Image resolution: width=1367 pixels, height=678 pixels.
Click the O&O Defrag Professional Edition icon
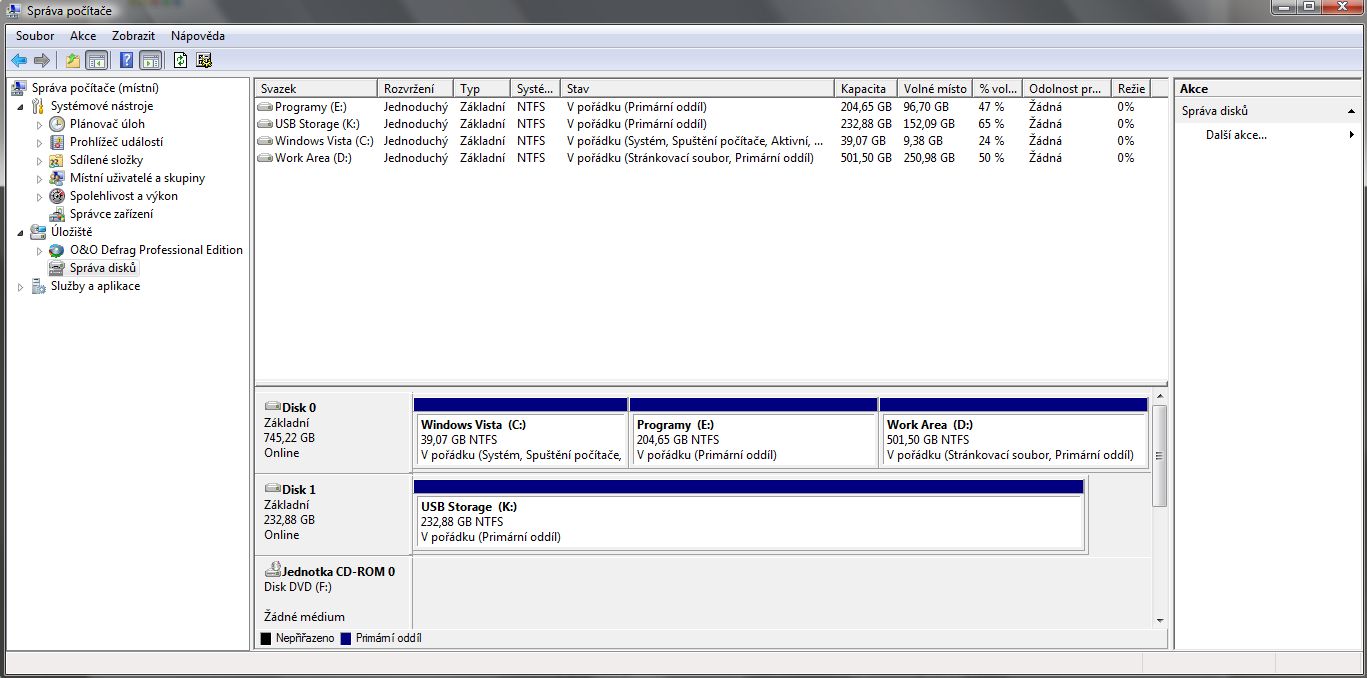tap(57, 250)
